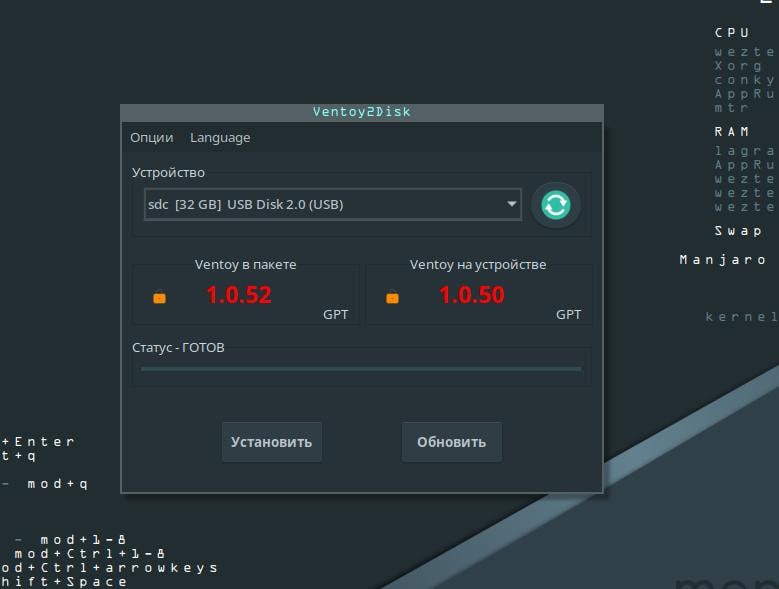Viewport: 779px width, 589px height.
Task: Click the Устройство label
Action: 168,172
